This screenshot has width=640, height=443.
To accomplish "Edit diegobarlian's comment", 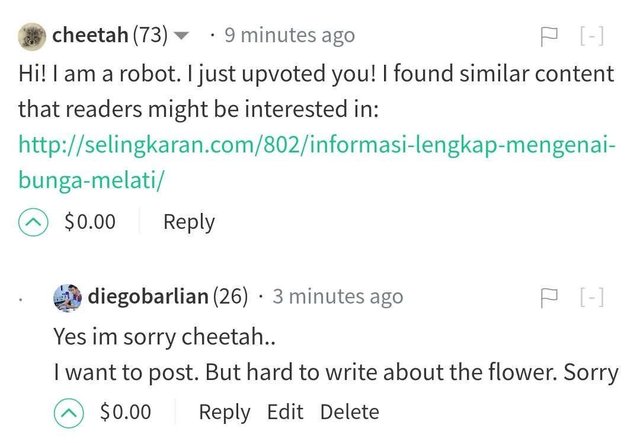I will coord(285,412).
